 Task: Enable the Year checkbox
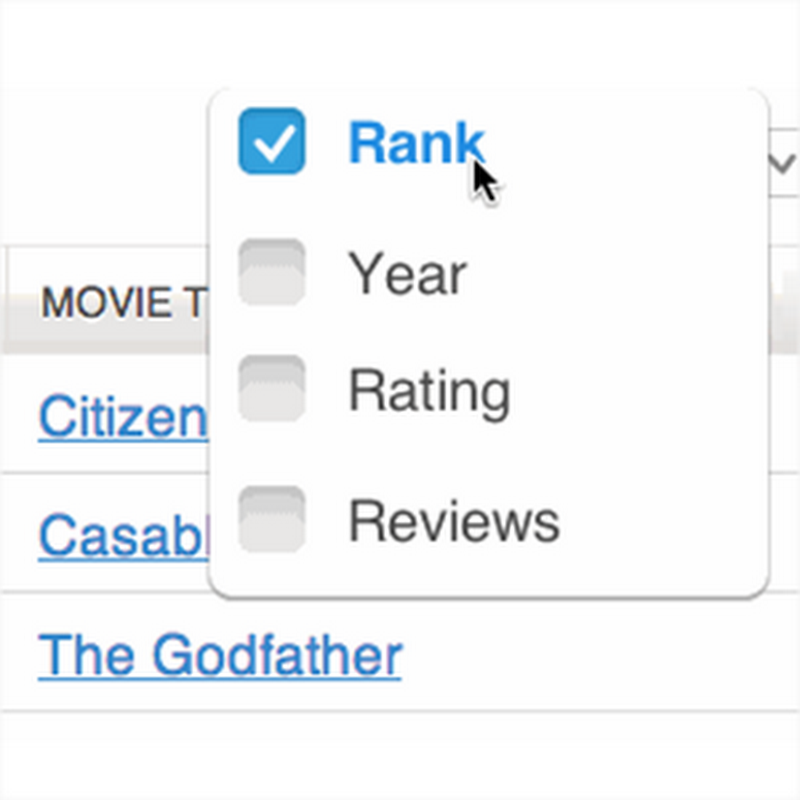click(271, 272)
